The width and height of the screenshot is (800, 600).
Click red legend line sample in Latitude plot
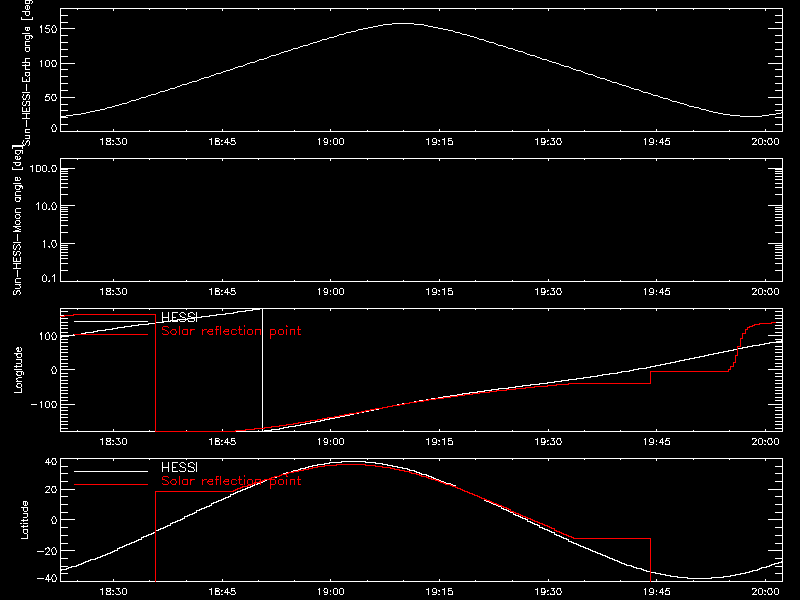point(111,484)
